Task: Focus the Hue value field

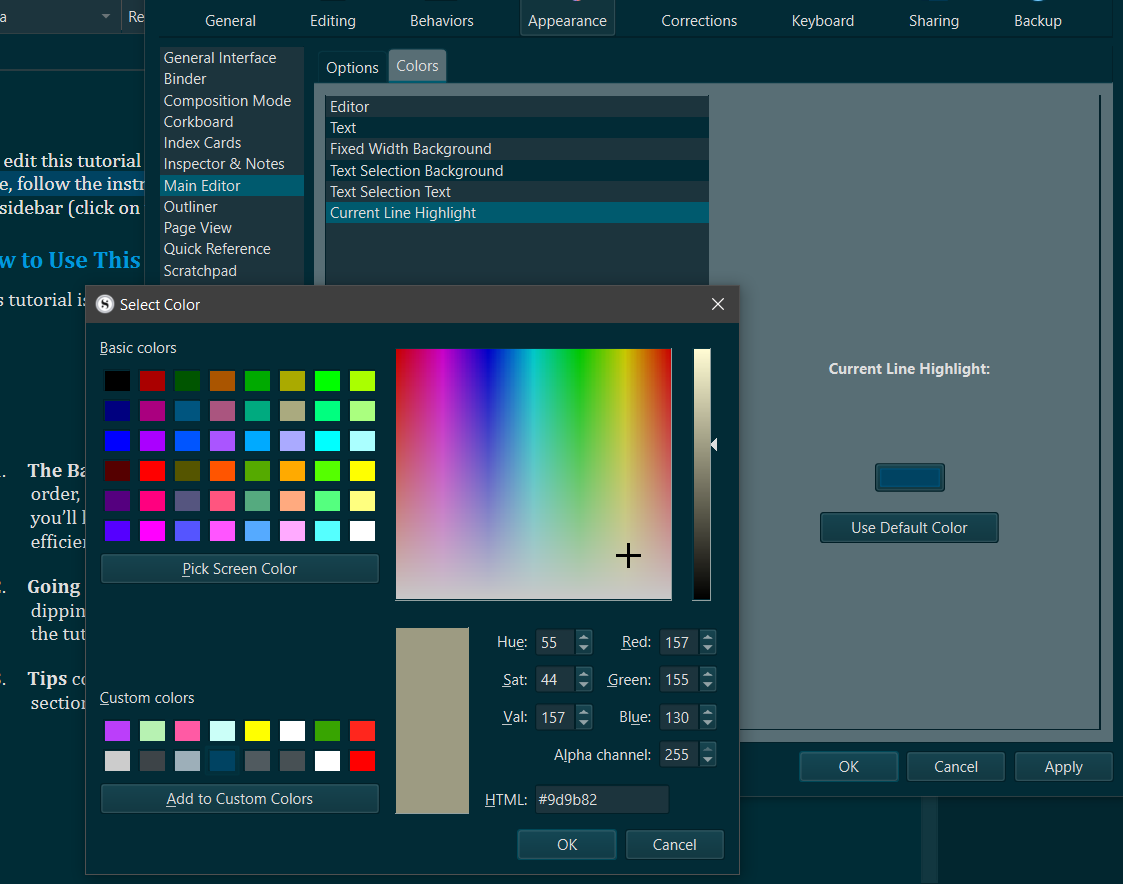Action: point(555,643)
